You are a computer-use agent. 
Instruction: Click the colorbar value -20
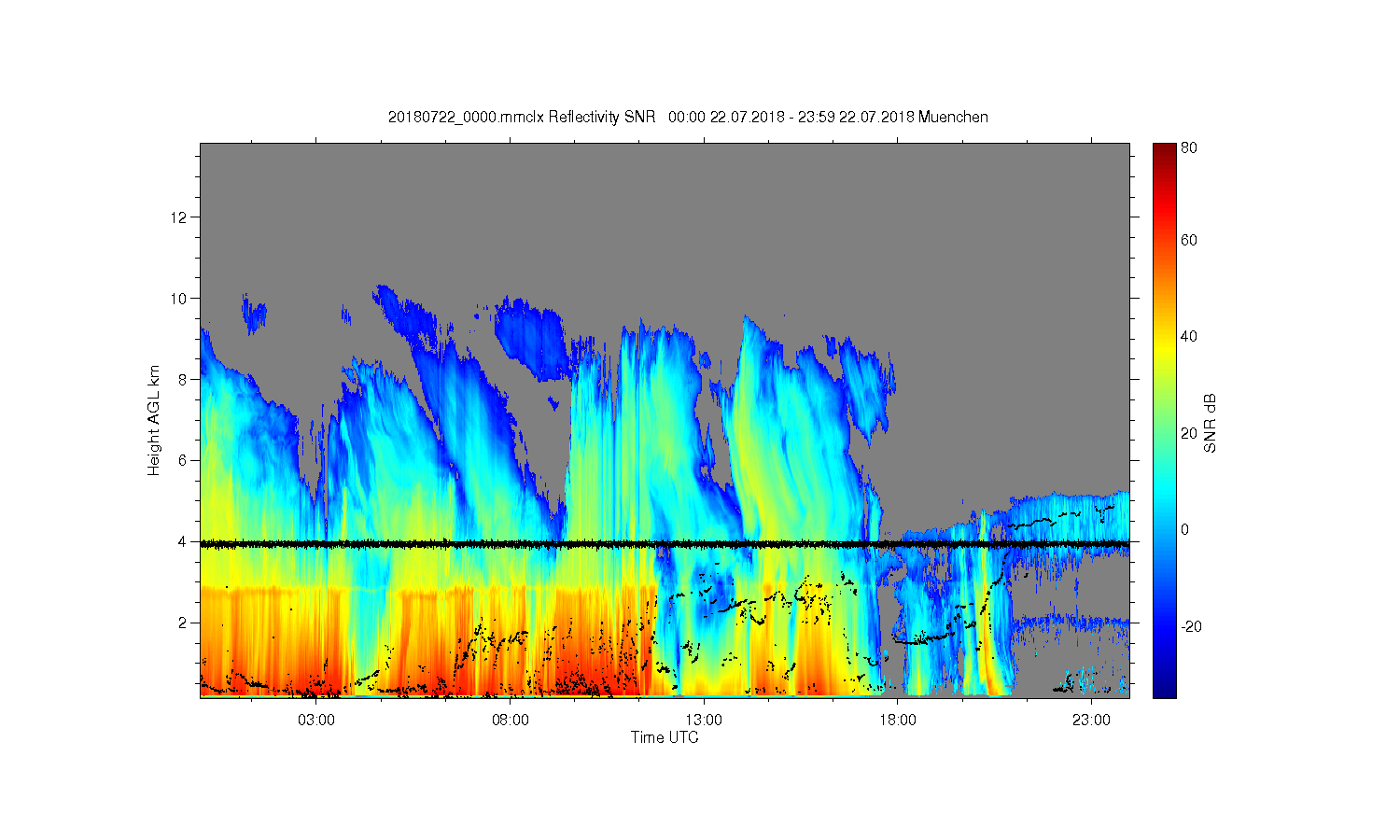coord(1191,625)
